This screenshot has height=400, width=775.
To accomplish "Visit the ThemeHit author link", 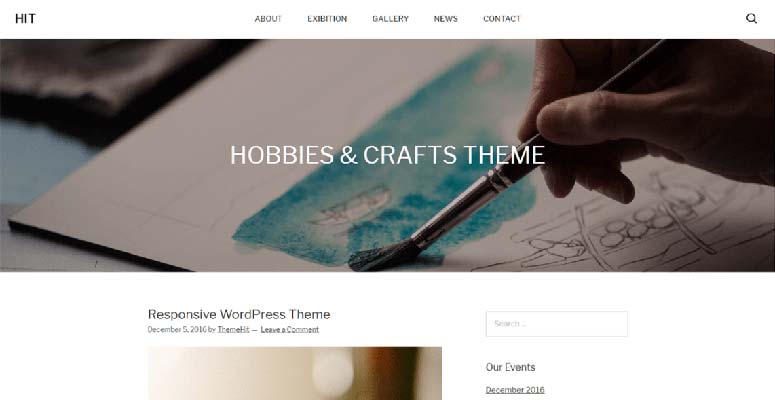I will coord(233,329).
